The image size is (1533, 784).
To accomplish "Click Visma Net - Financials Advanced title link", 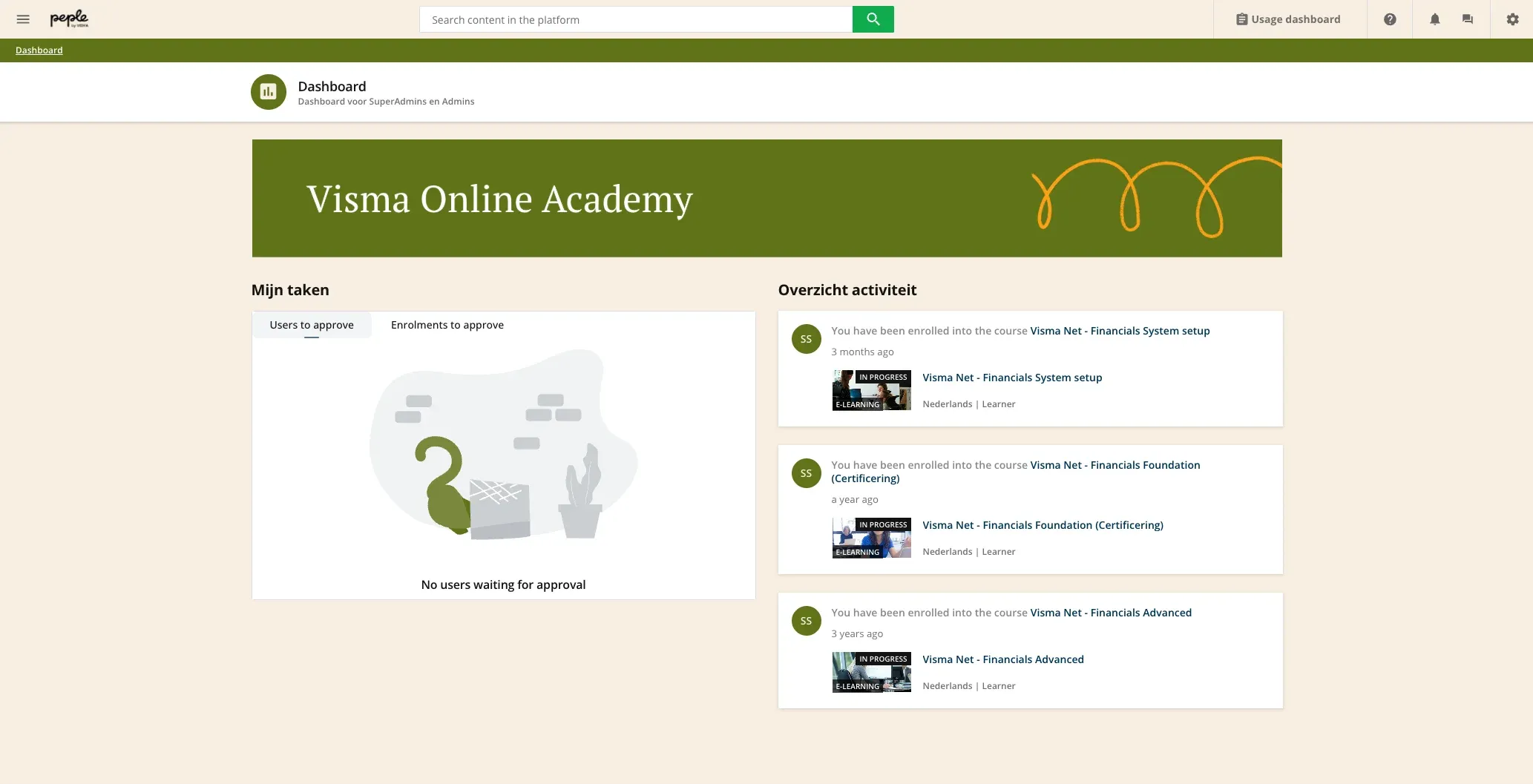I will click(1002, 659).
